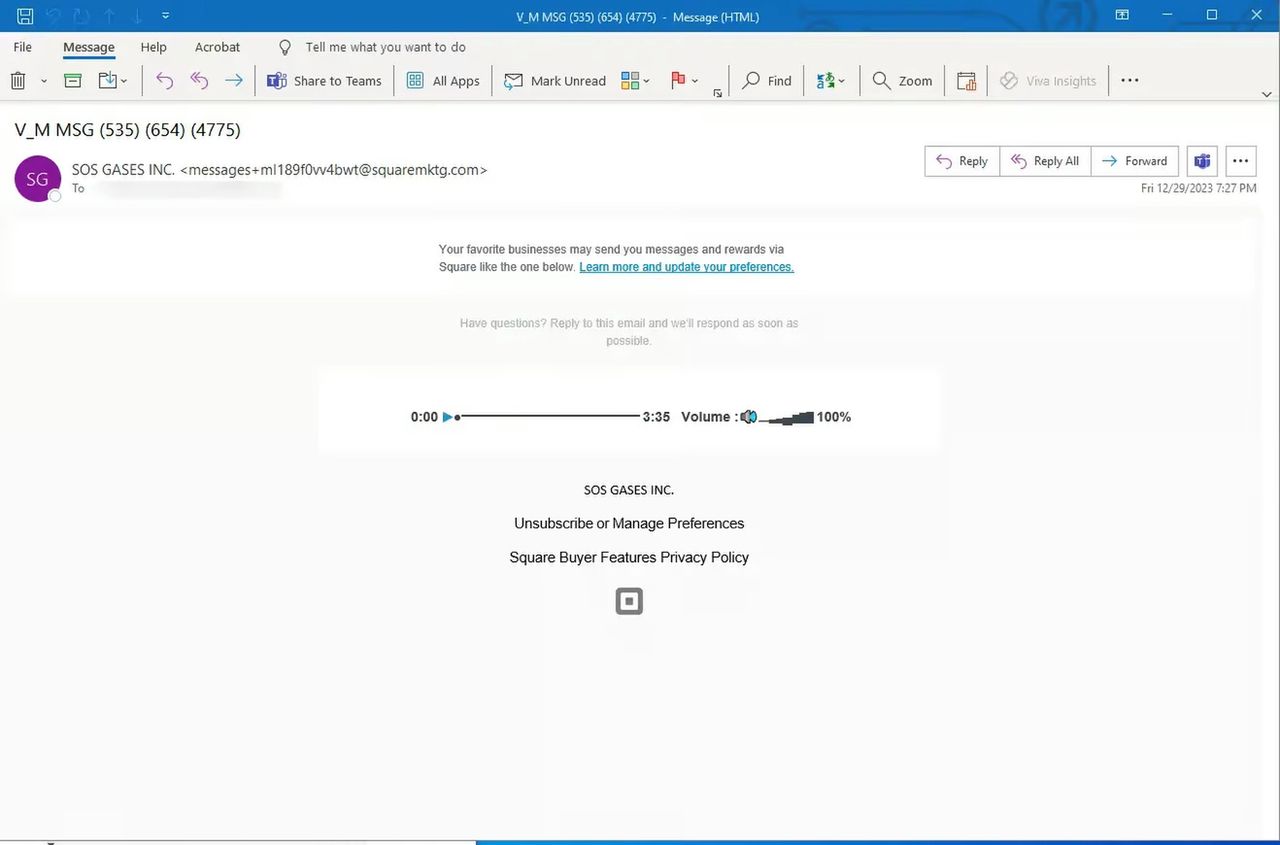Archive this message
This screenshot has height=845, width=1280.
point(73,81)
